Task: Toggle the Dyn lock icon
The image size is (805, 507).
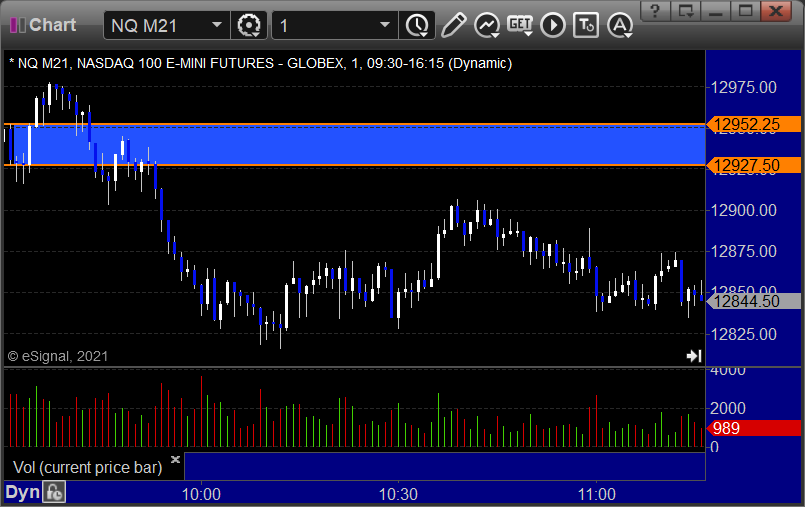Action: click(54, 493)
